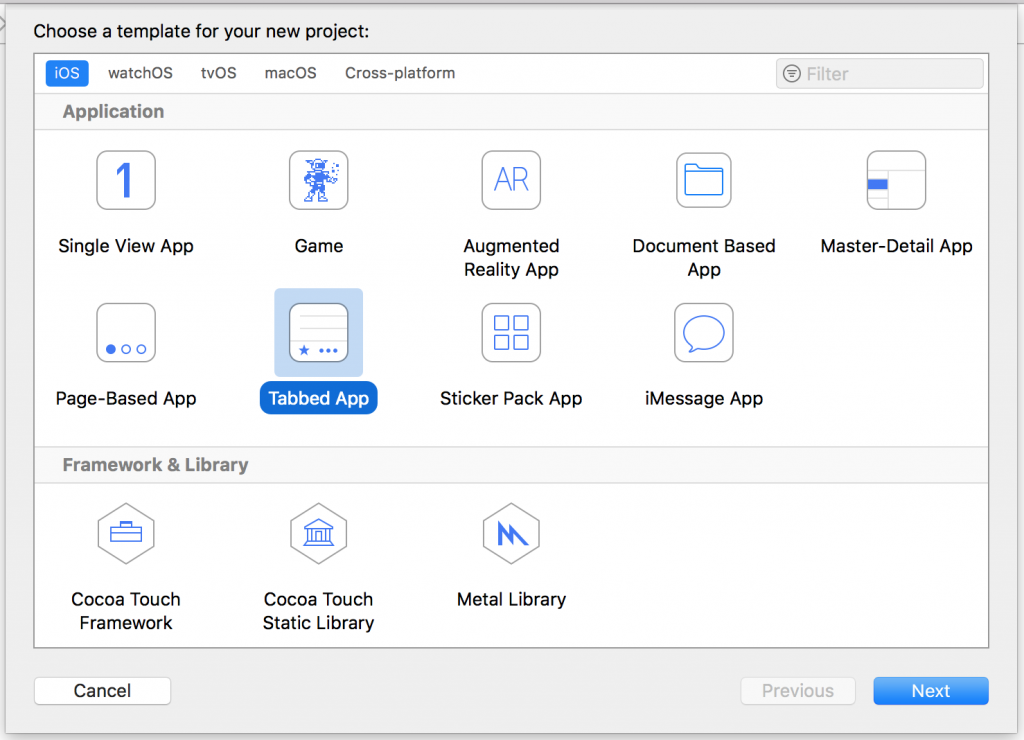Switch to the tvOS tab

(219, 73)
